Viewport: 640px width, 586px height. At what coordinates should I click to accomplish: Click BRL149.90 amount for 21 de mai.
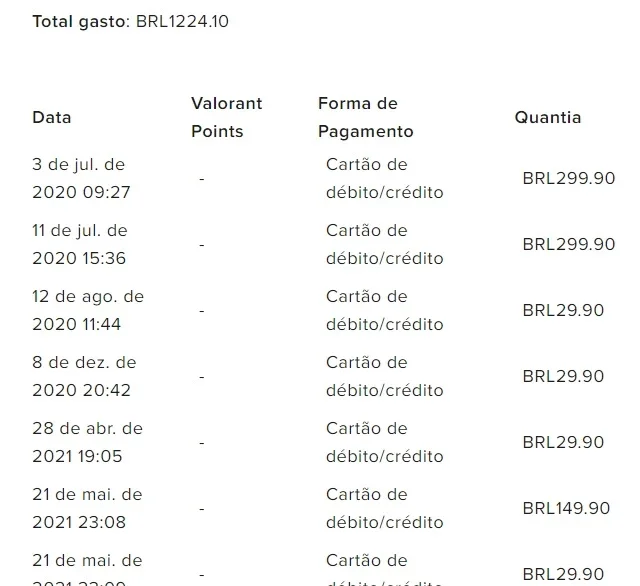pyautogui.click(x=567, y=508)
